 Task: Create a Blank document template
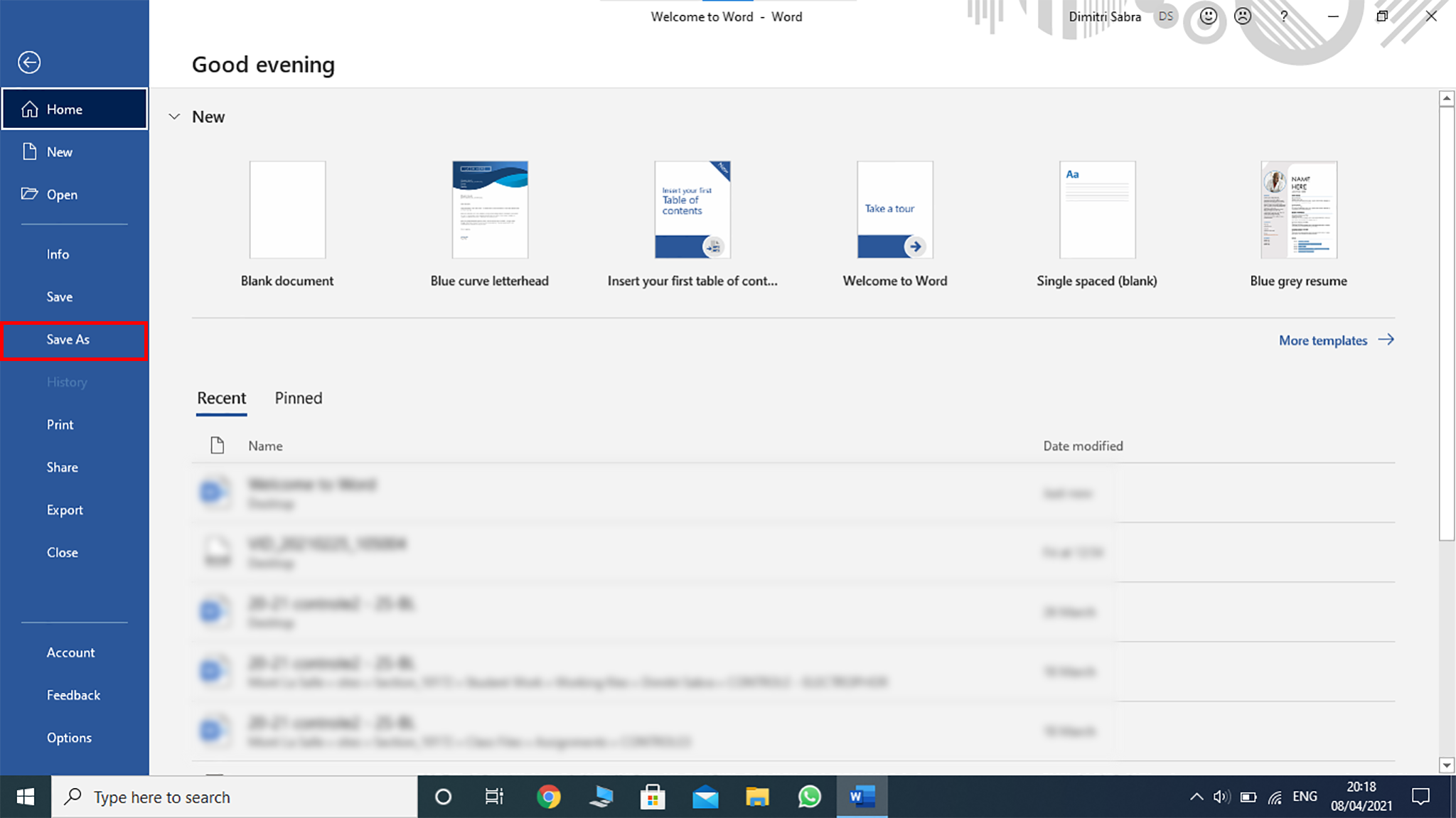tap(287, 210)
